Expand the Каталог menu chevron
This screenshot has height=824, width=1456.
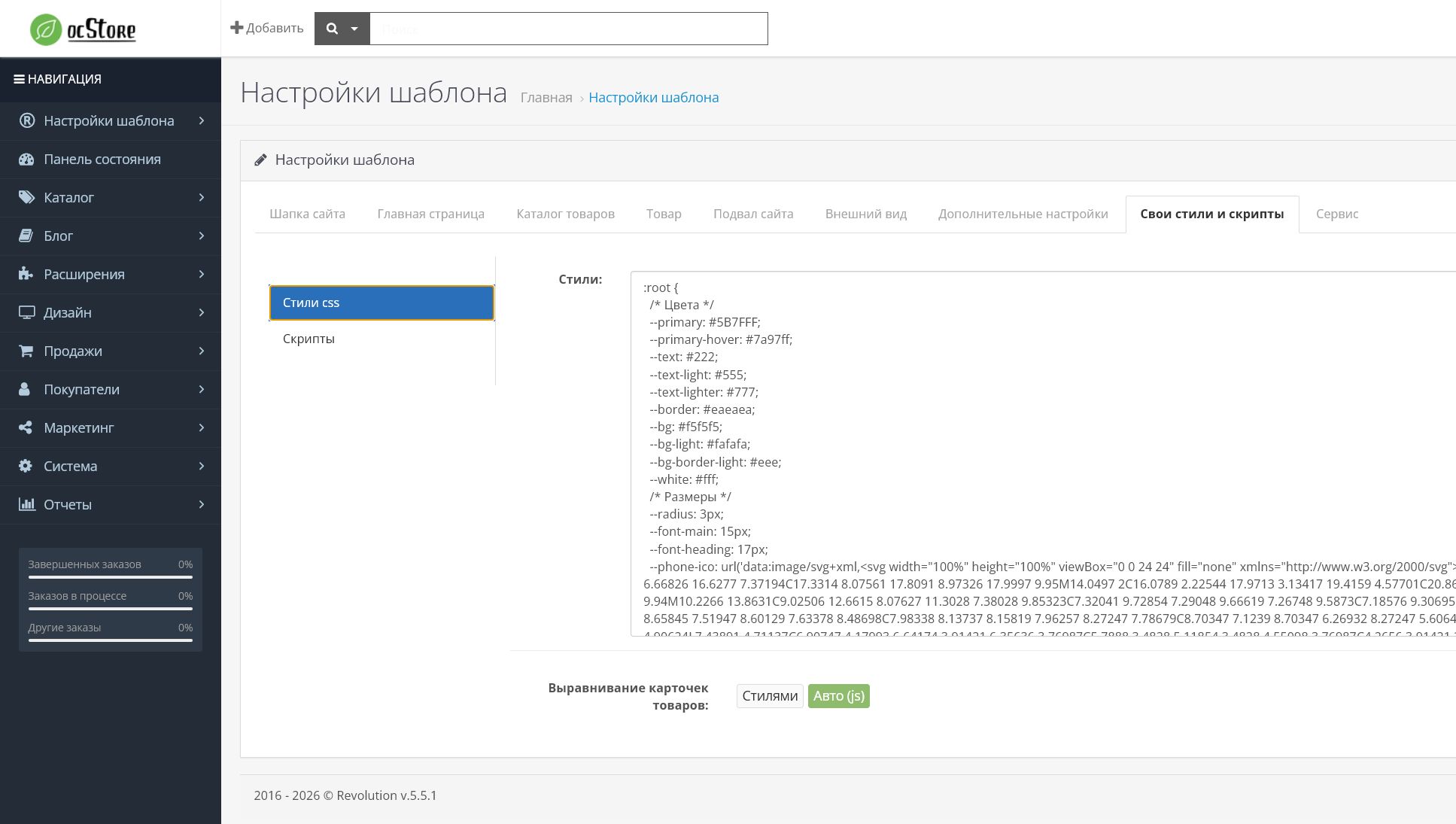point(202,197)
